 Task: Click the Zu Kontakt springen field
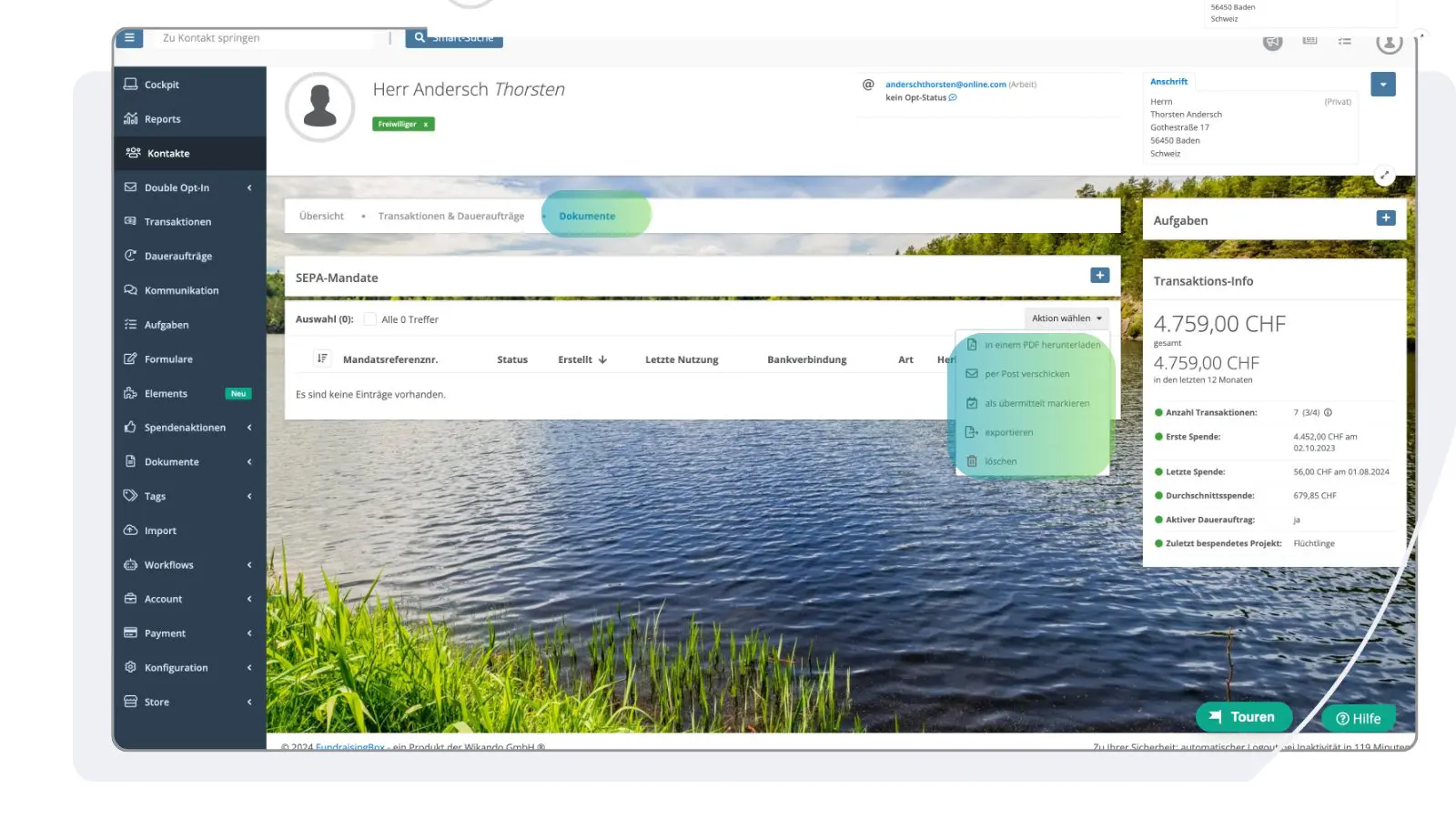(264, 38)
